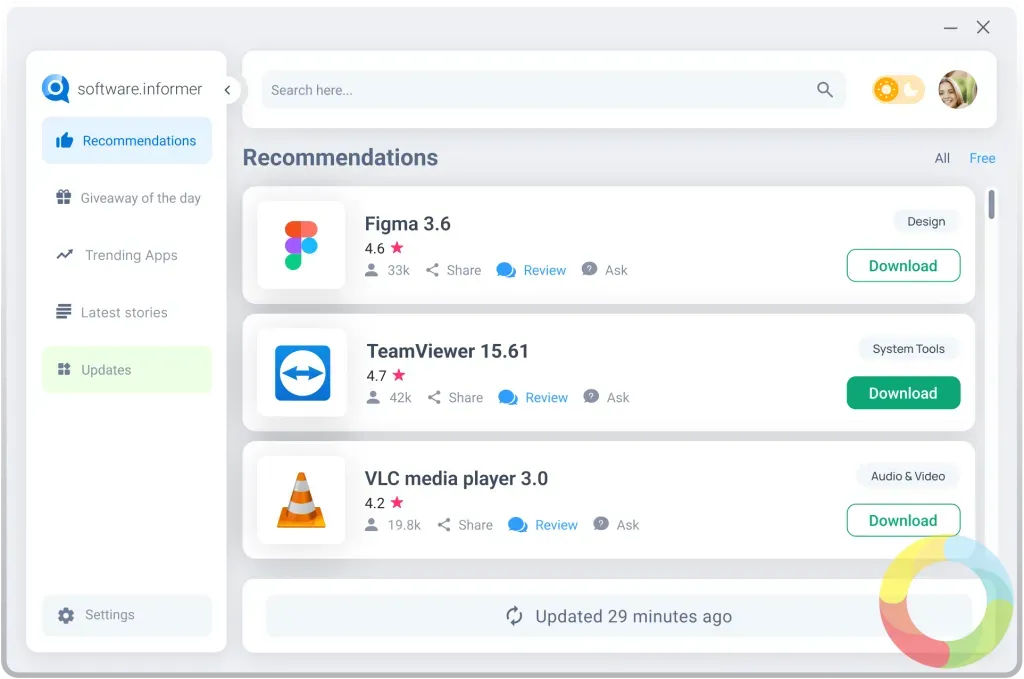Screen dimensions: 1024x679
Task: Download Figma 3.6
Action: [x=903, y=266]
